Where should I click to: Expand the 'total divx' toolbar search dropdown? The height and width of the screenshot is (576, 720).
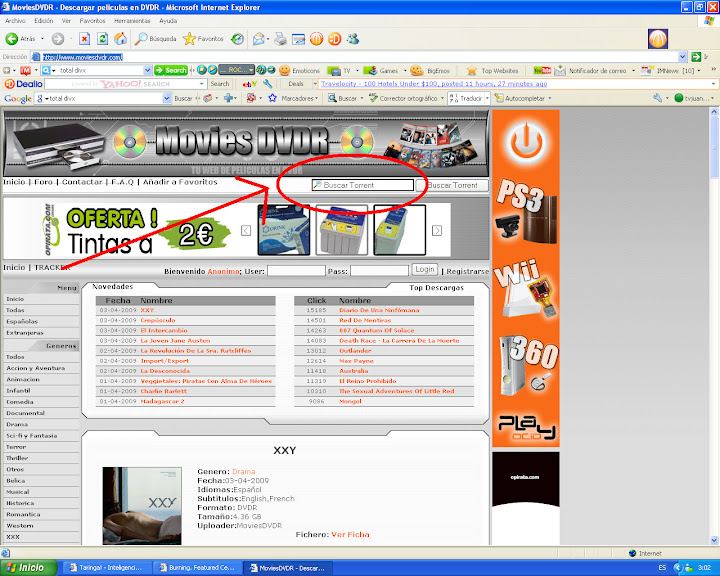point(147,70)
